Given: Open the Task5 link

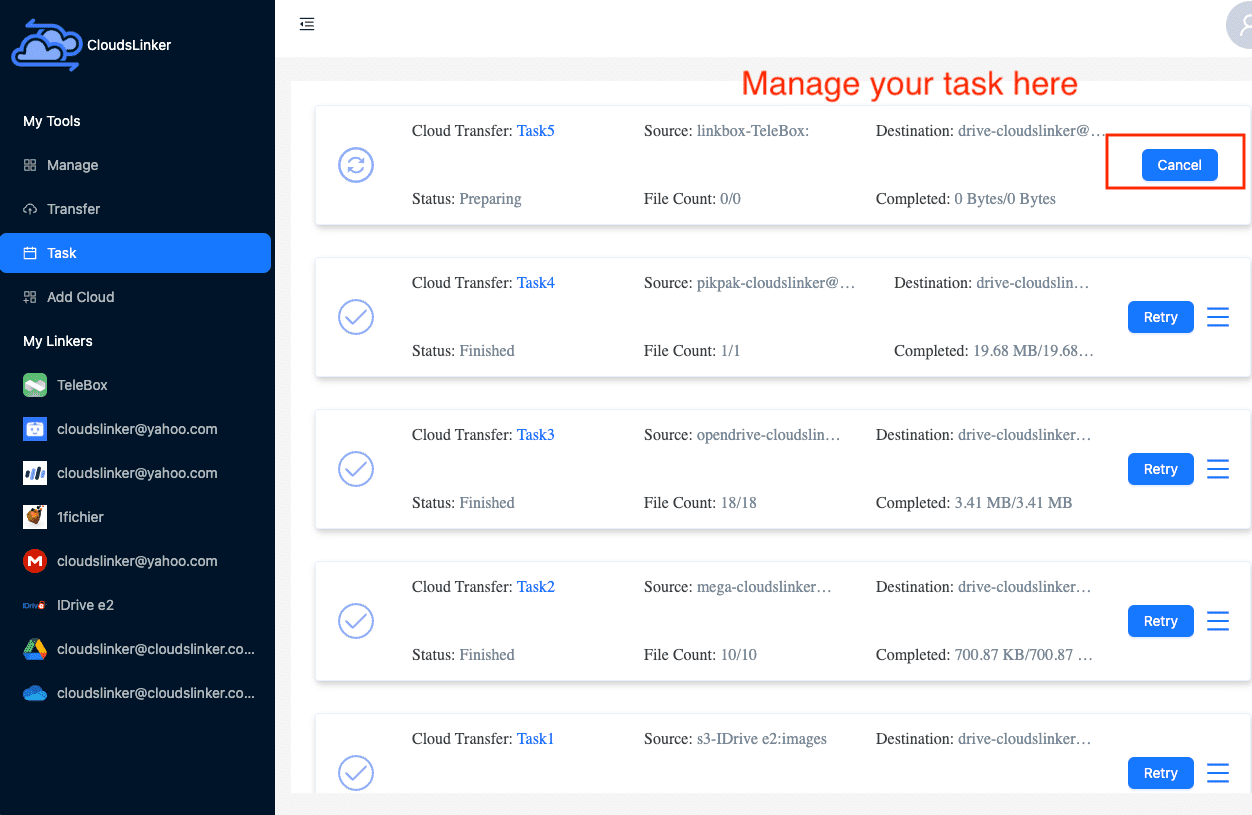Looking at the screenshot, I should [536, 131].
